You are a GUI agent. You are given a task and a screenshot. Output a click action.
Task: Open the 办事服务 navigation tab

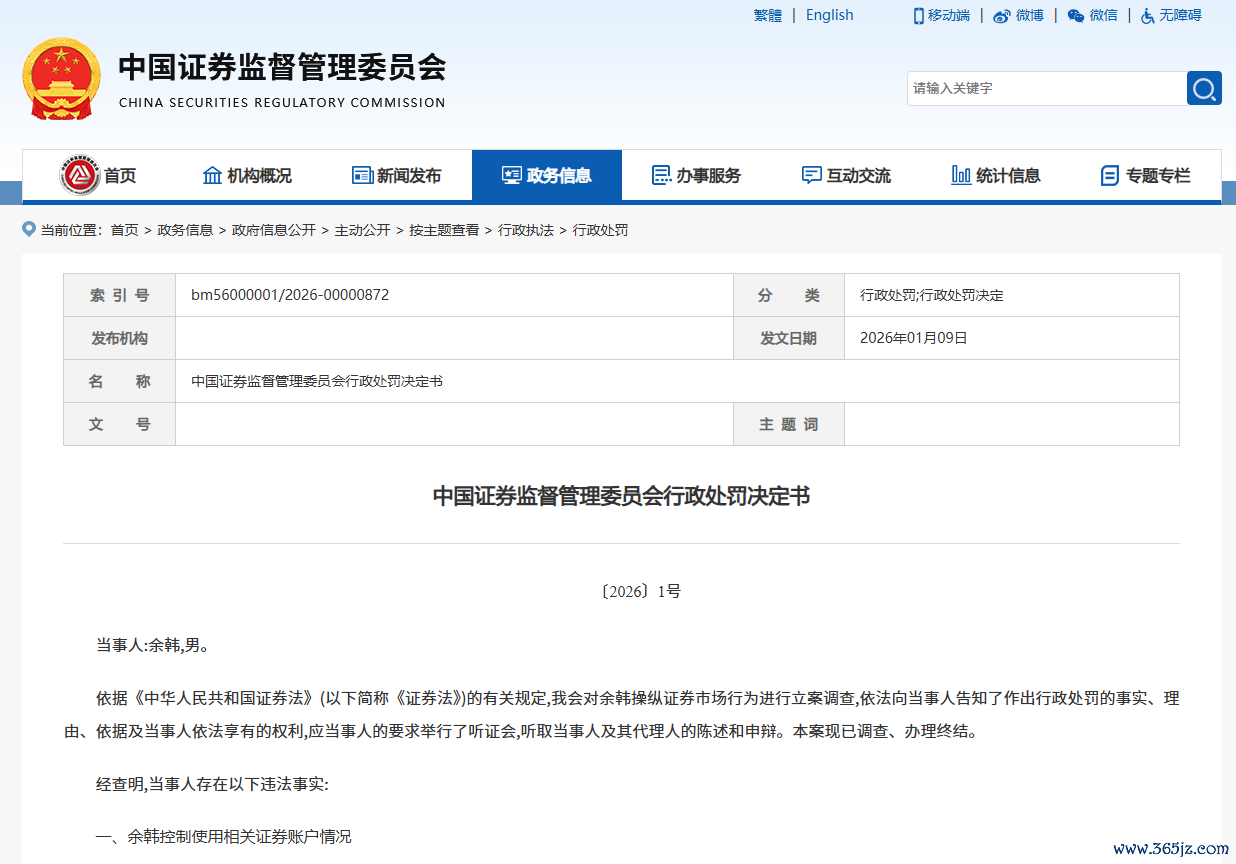697,176
